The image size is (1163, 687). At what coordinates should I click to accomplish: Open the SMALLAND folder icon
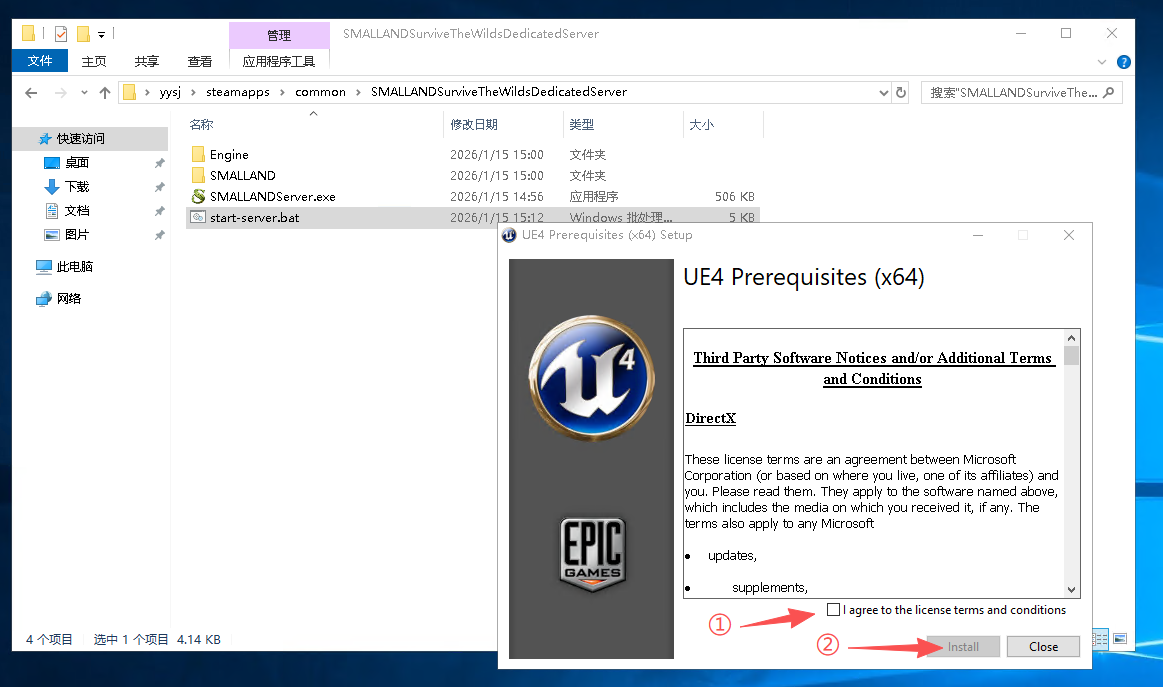coord(198,176)
